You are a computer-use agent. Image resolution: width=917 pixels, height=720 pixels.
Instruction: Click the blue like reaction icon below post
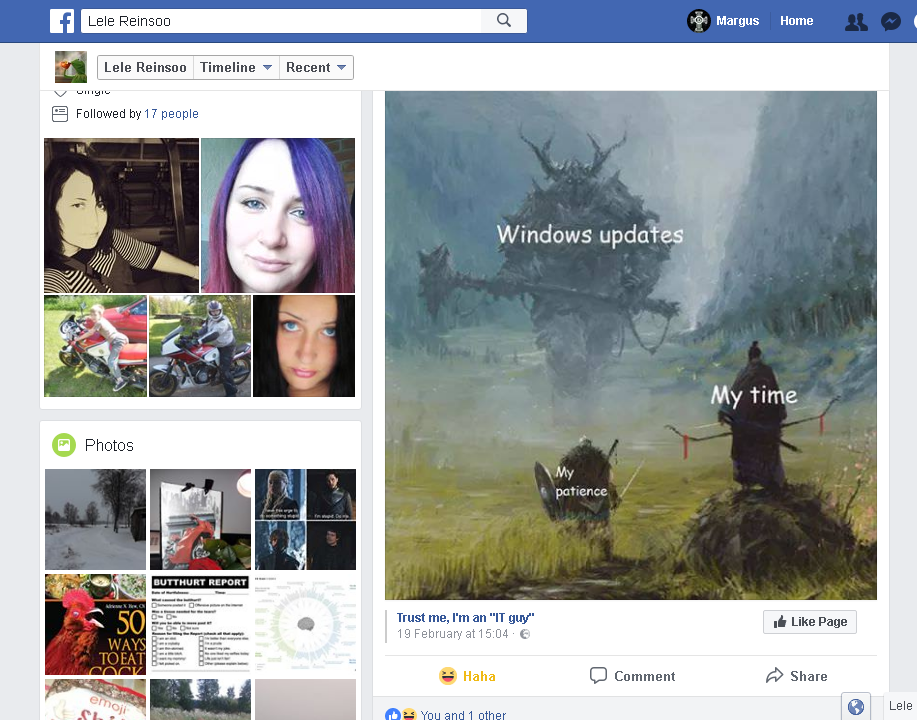coord(393,715)
